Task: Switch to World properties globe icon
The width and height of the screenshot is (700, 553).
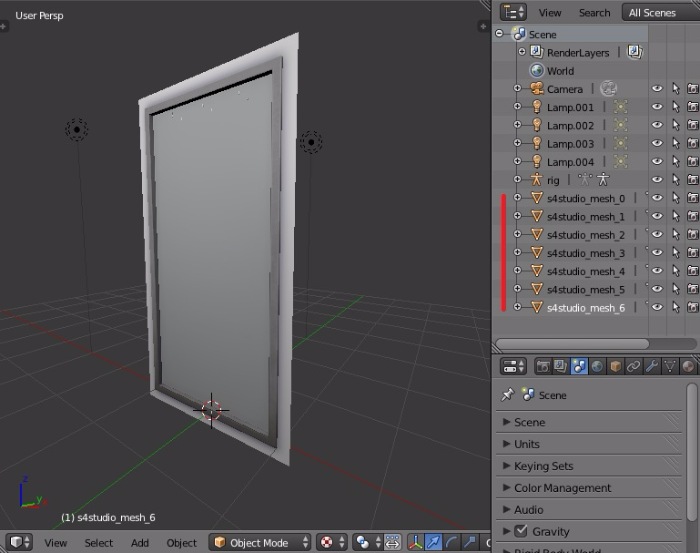Action: click(597, 366)
